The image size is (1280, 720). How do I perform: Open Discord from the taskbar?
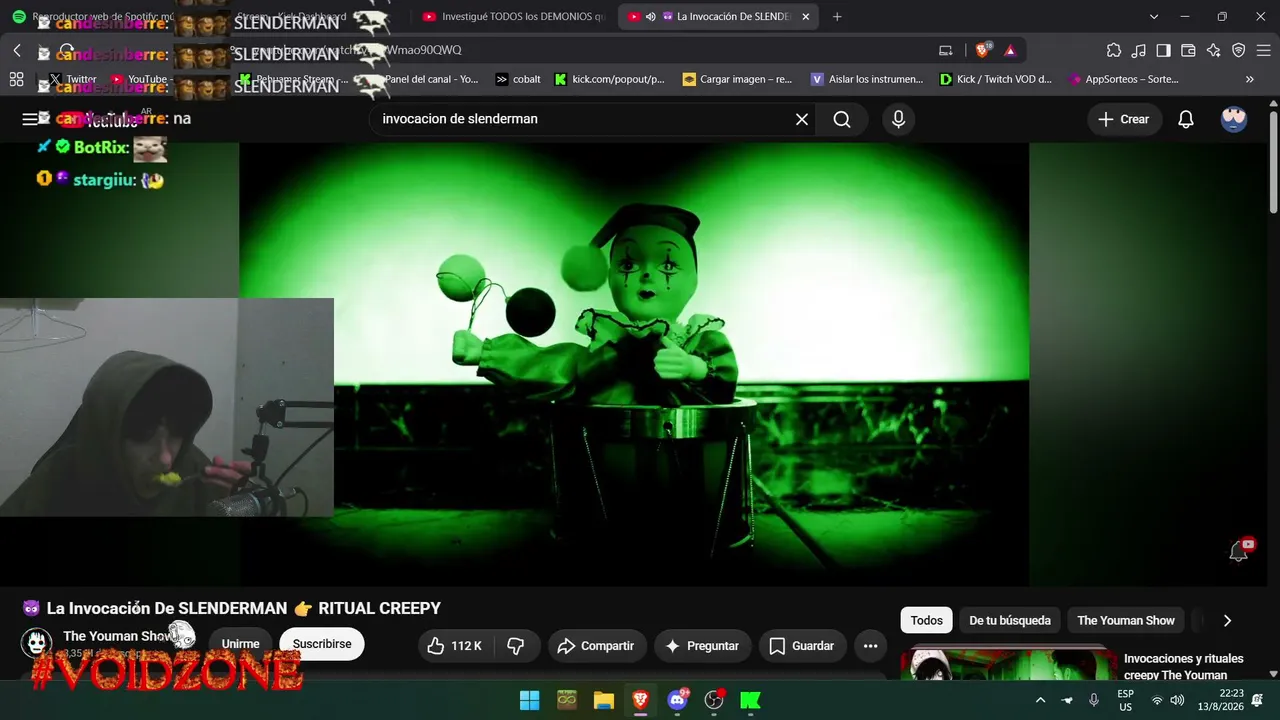(677, 700)
